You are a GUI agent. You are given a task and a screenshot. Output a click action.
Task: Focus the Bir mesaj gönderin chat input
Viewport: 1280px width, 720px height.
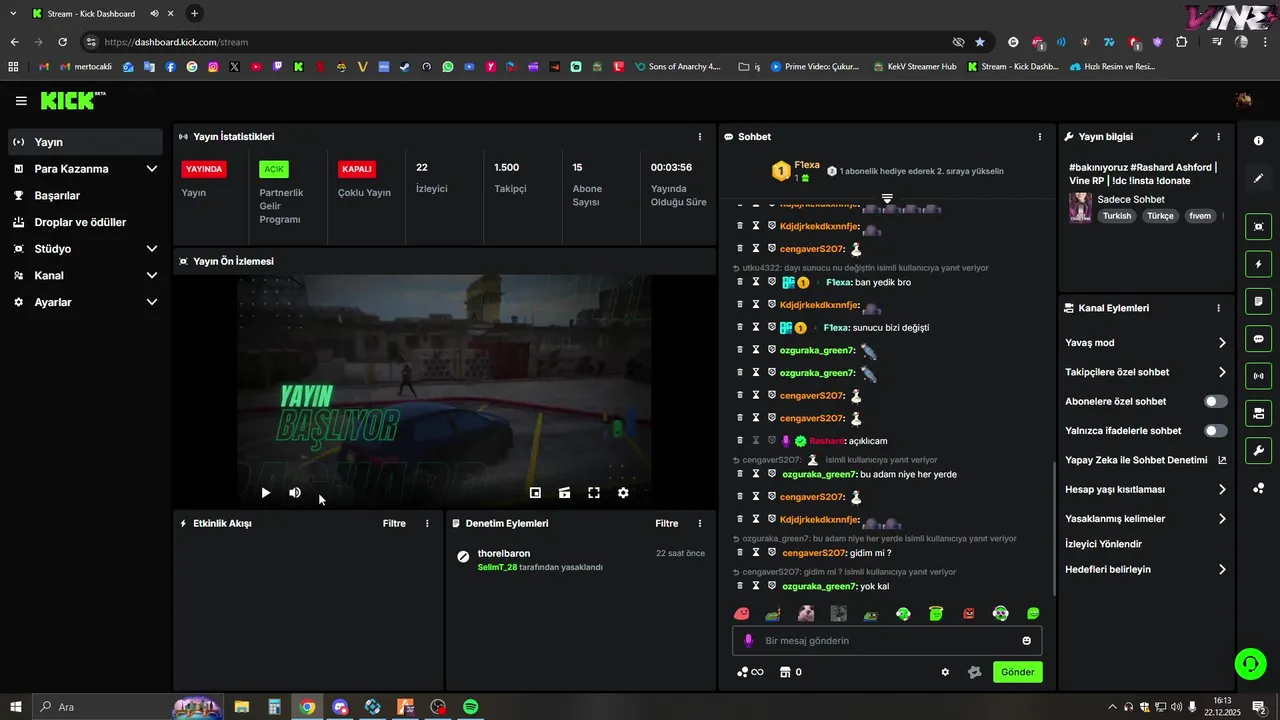pos(887,641)
